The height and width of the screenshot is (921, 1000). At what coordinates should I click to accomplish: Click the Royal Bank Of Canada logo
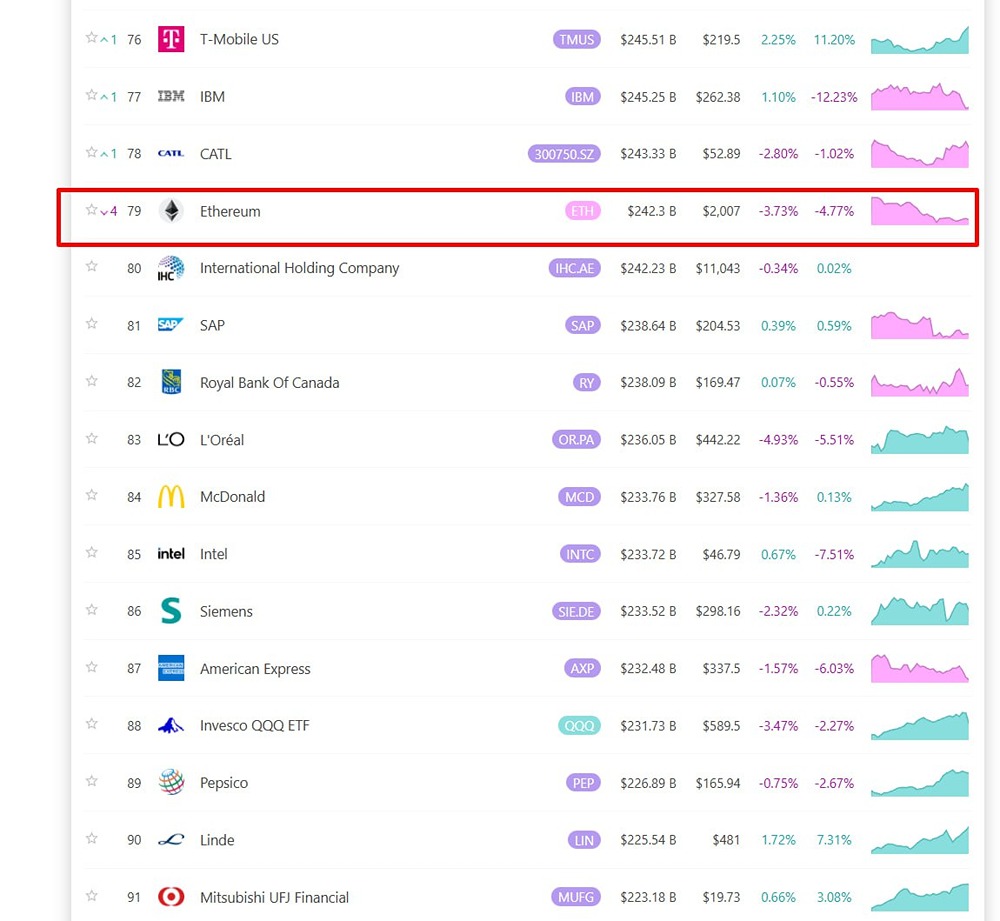click(171, 383)
